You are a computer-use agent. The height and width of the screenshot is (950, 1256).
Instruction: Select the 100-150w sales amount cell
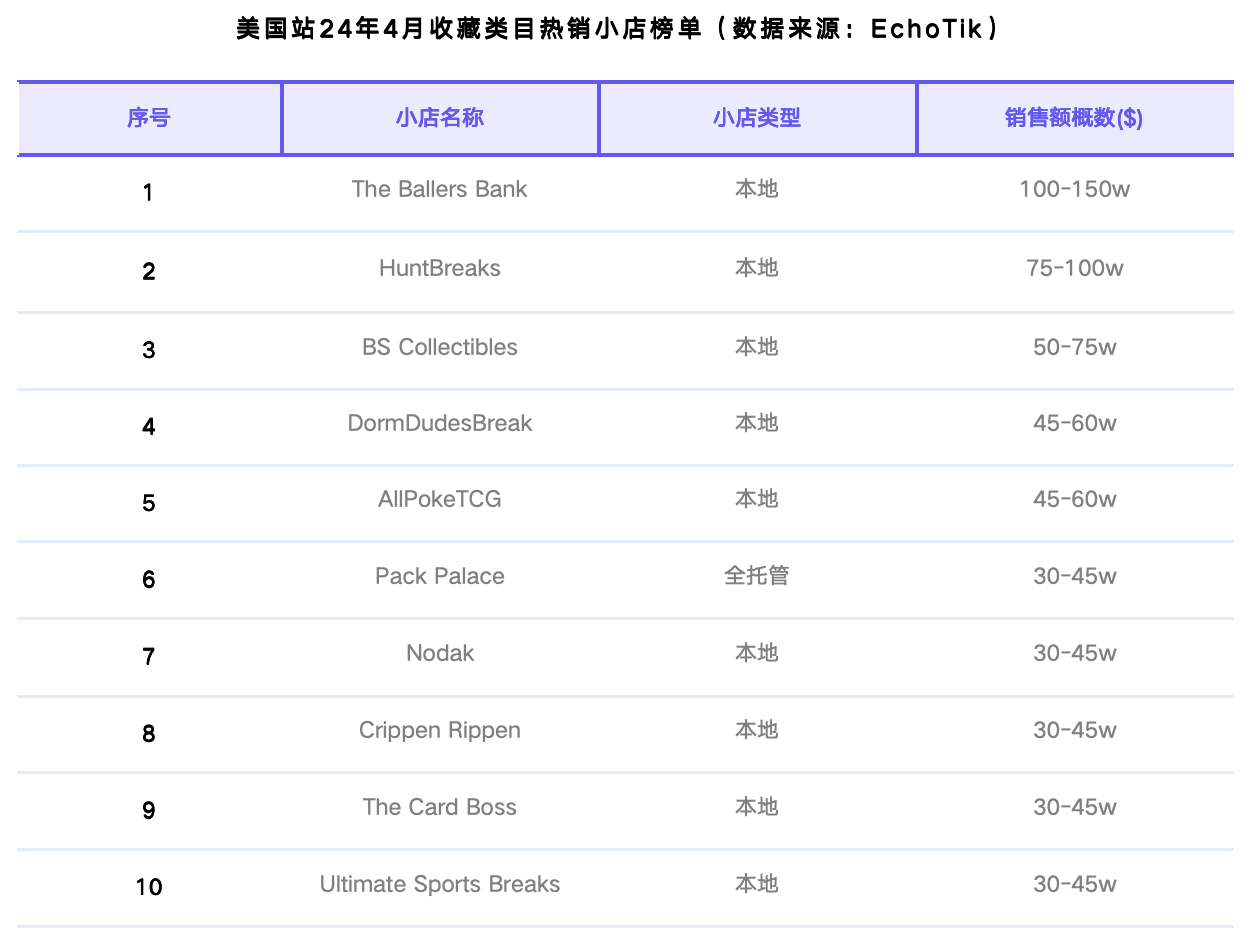[x=1074, y=189]
